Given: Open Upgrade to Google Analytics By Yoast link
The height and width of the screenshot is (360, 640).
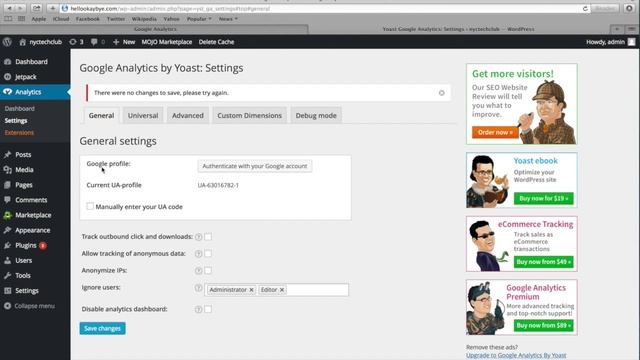Looking at the screenshot, I should [x=516, y=356].
